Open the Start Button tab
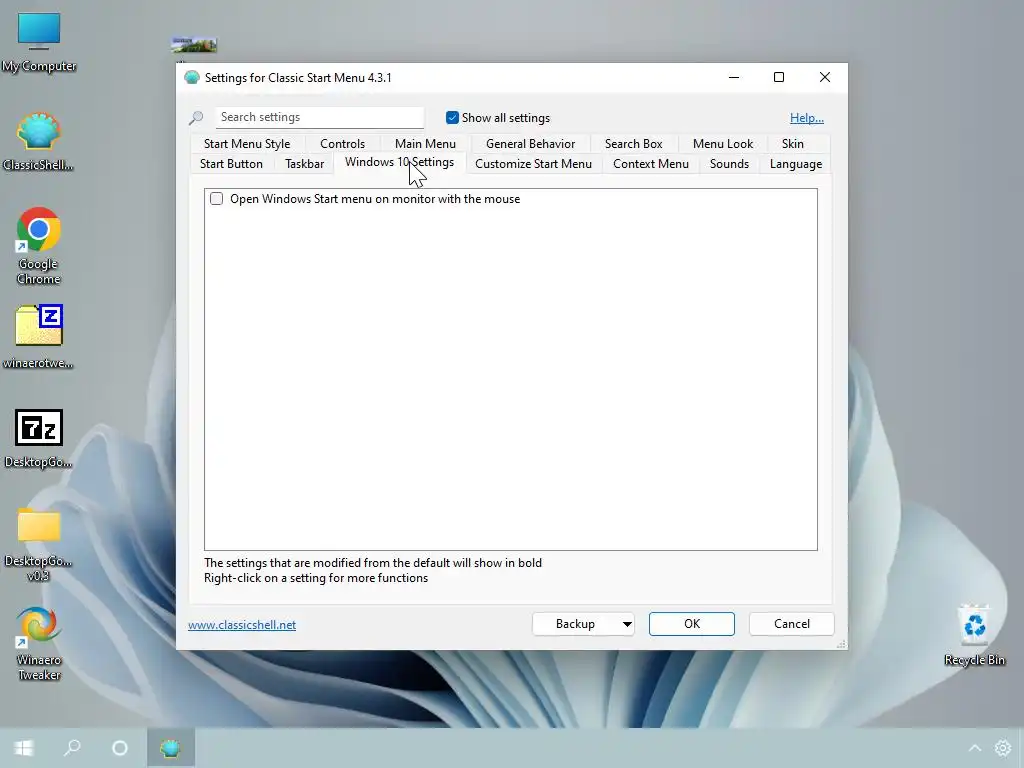 [231, 164]
